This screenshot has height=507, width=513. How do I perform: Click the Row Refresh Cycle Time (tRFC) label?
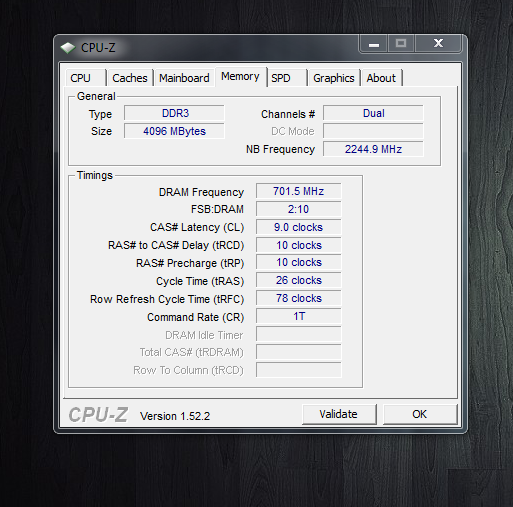coord(167,299)
